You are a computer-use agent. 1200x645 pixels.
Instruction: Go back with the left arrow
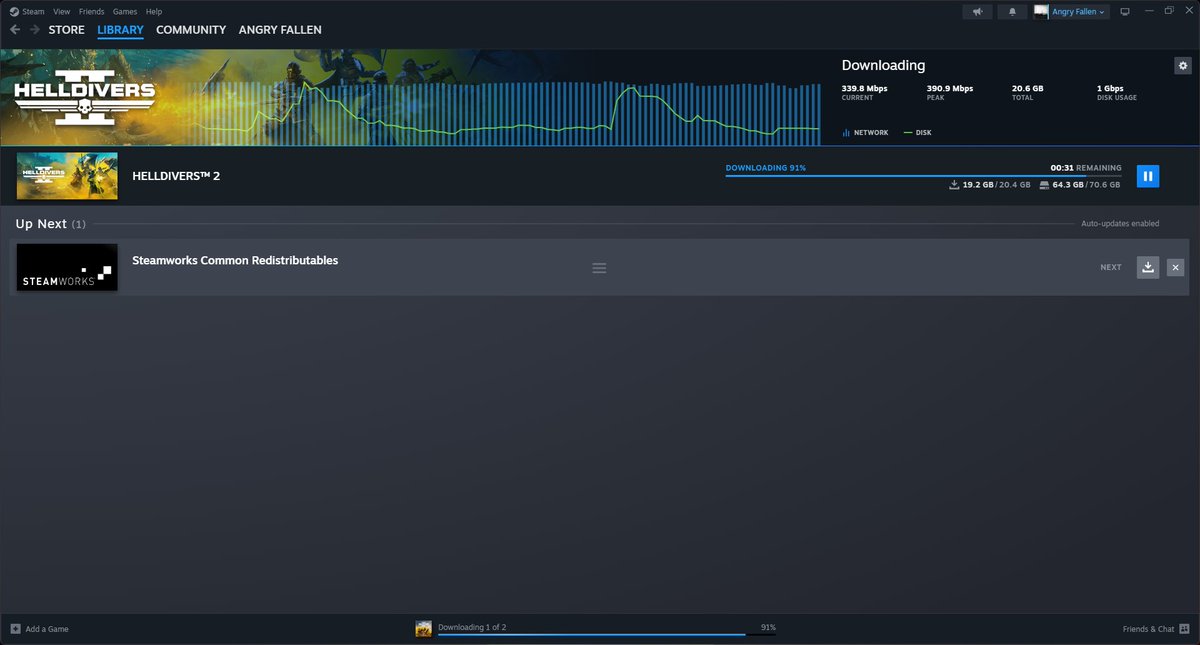point(15,30)
